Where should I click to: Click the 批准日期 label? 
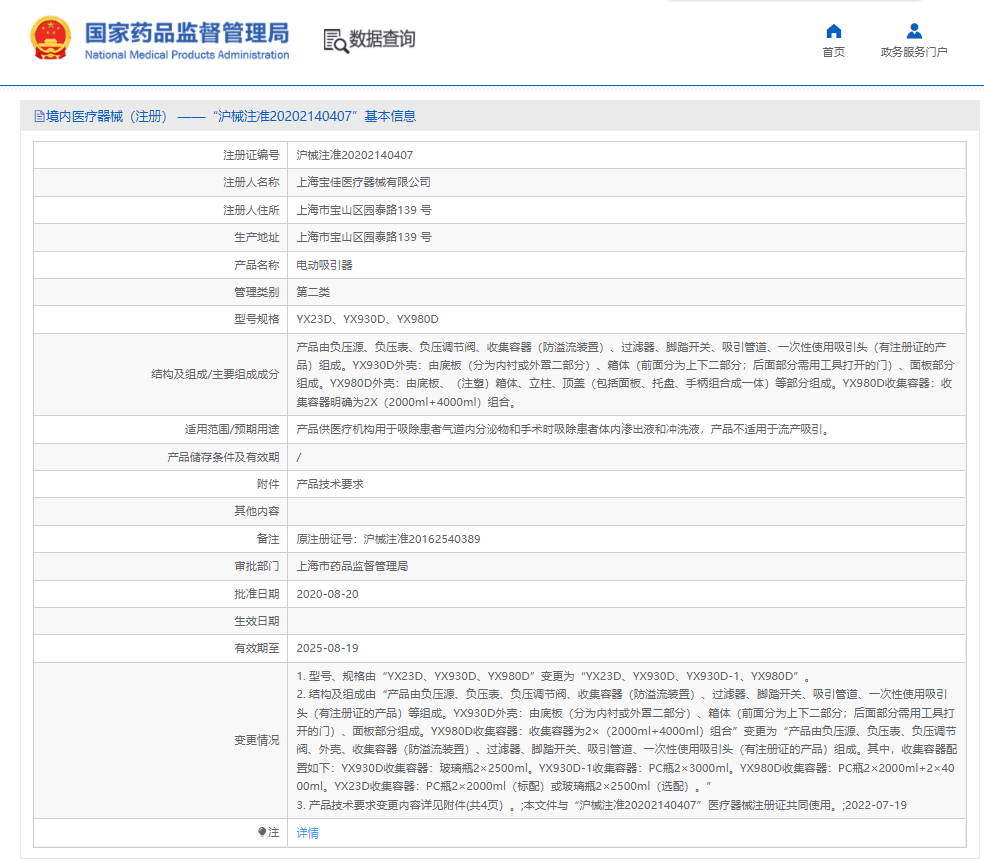coord(257,594)
